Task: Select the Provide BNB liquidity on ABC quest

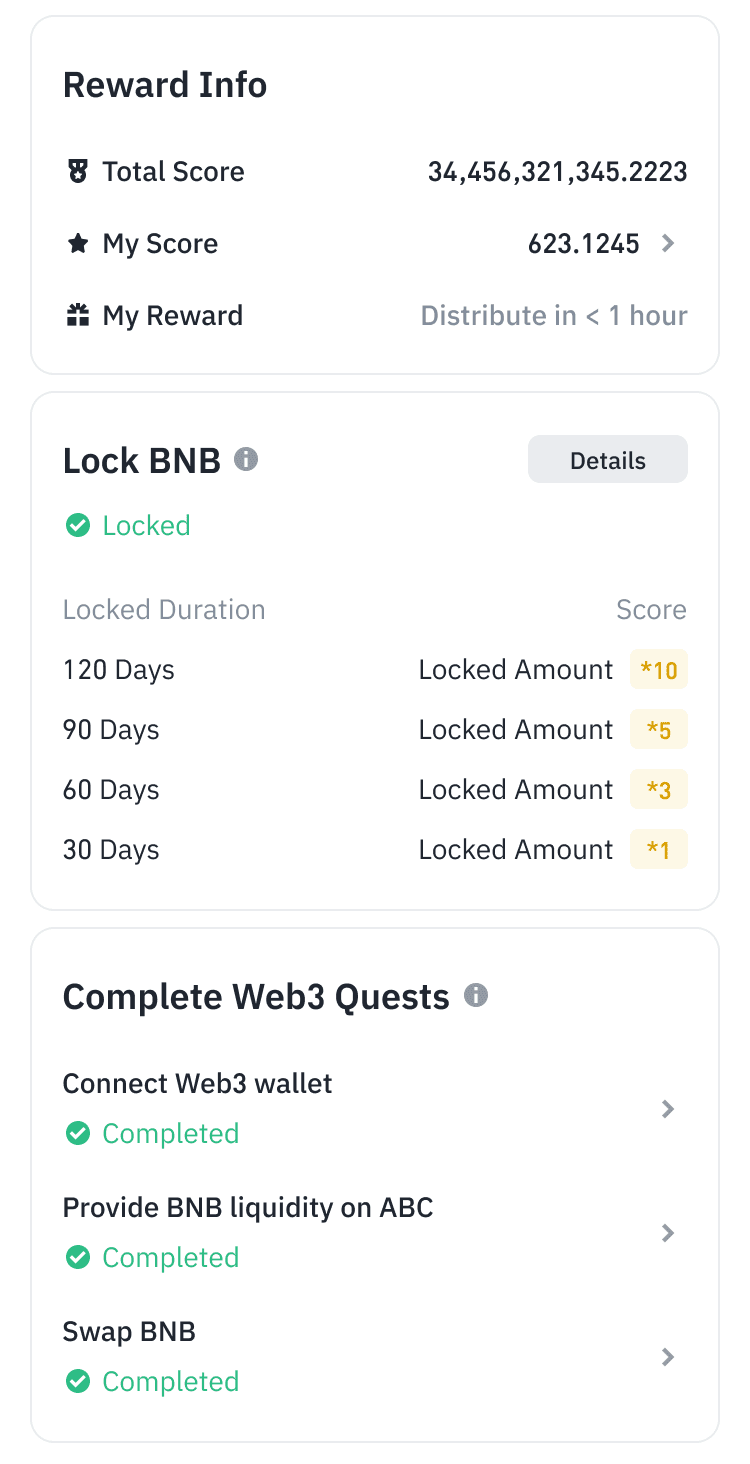Action: pos(248,1208)
